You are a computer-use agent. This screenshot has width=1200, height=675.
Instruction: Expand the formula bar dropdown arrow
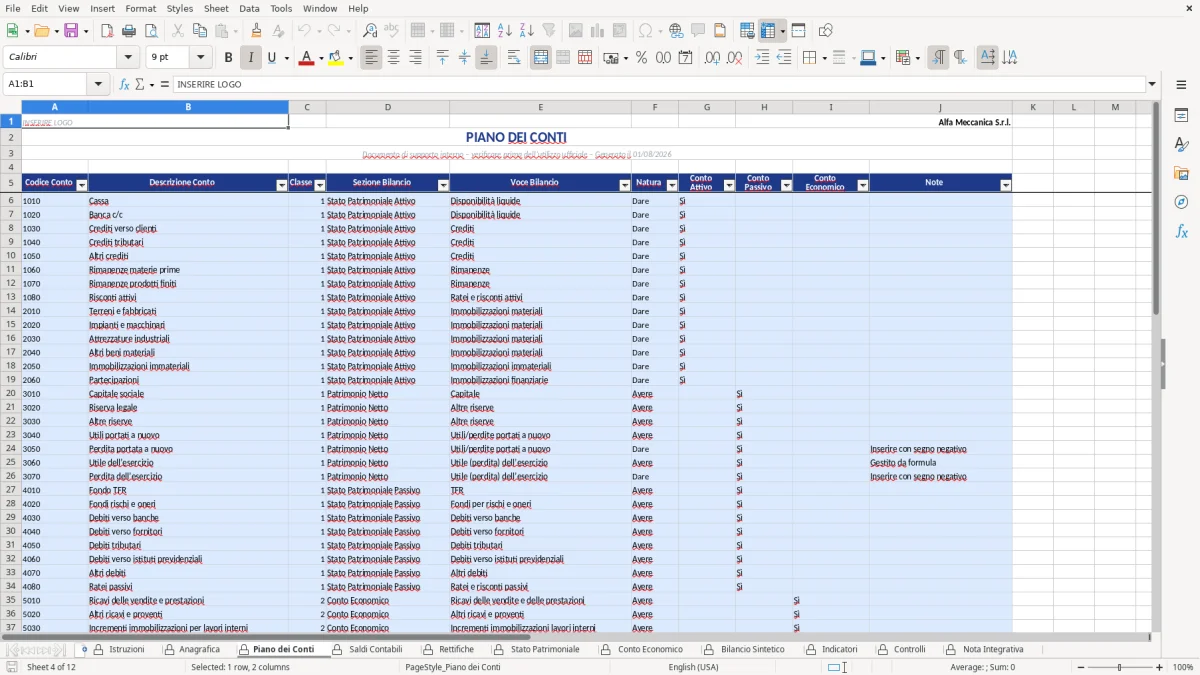(1152, 84)
